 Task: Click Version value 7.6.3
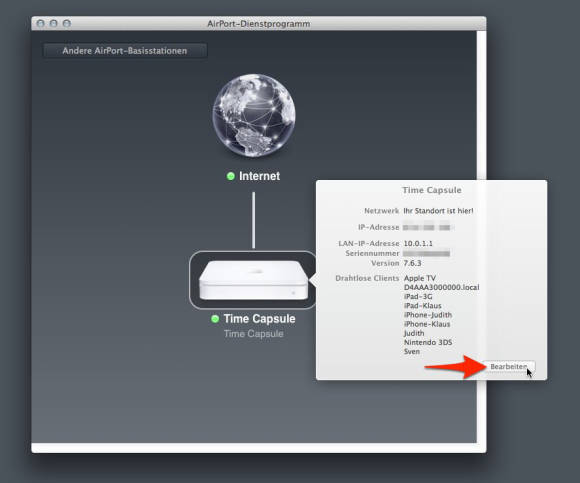pyautogui.click(x=412, y=263)
